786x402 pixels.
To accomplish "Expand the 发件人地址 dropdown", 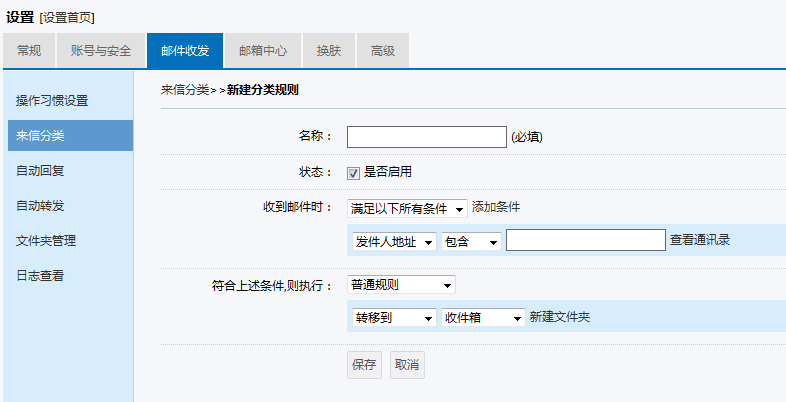I will pyautogui.click(x=394, y=242).
